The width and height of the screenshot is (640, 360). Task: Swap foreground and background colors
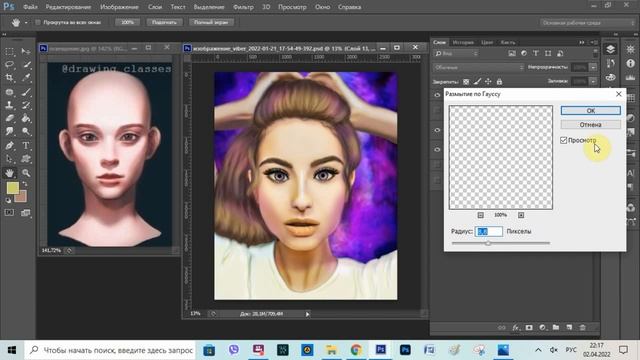pos(25,184)
